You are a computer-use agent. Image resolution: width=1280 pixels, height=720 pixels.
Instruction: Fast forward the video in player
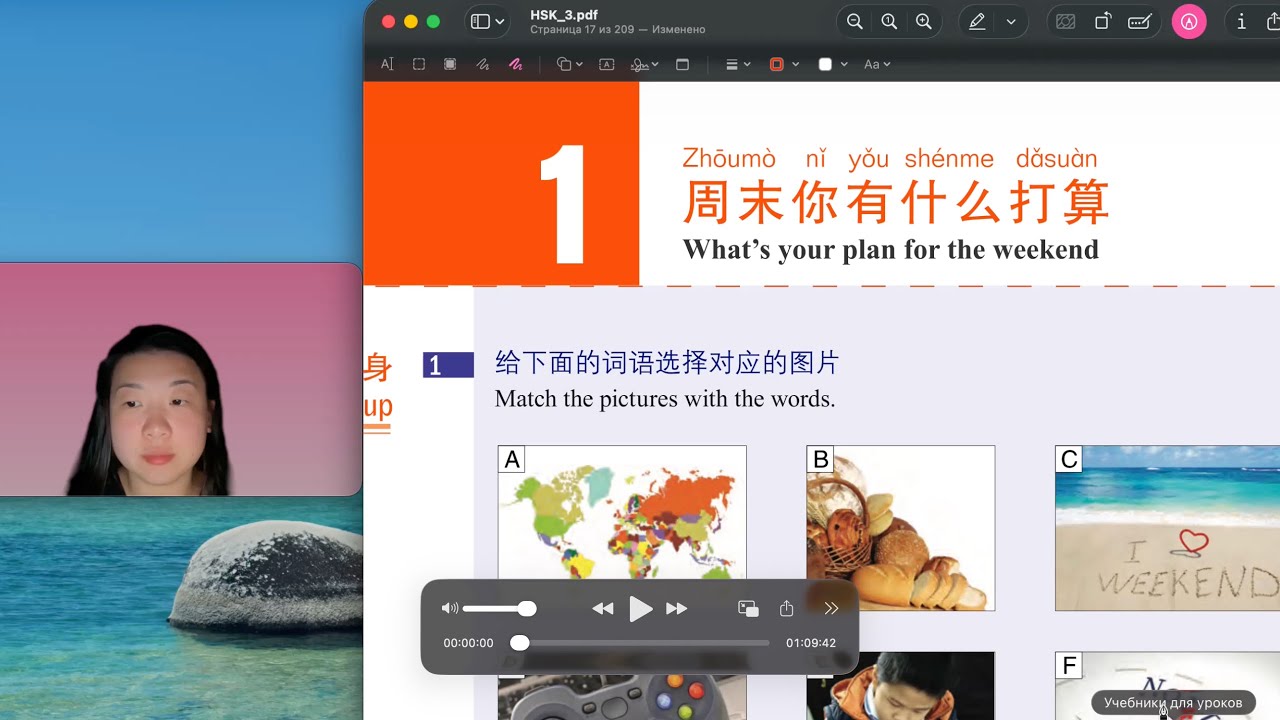(677, 608)
